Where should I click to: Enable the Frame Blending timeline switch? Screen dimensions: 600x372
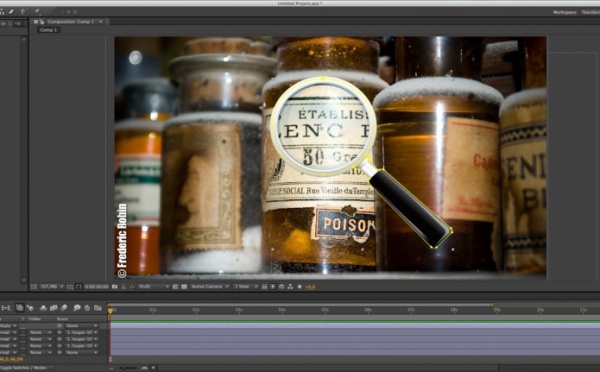(54, 308)
